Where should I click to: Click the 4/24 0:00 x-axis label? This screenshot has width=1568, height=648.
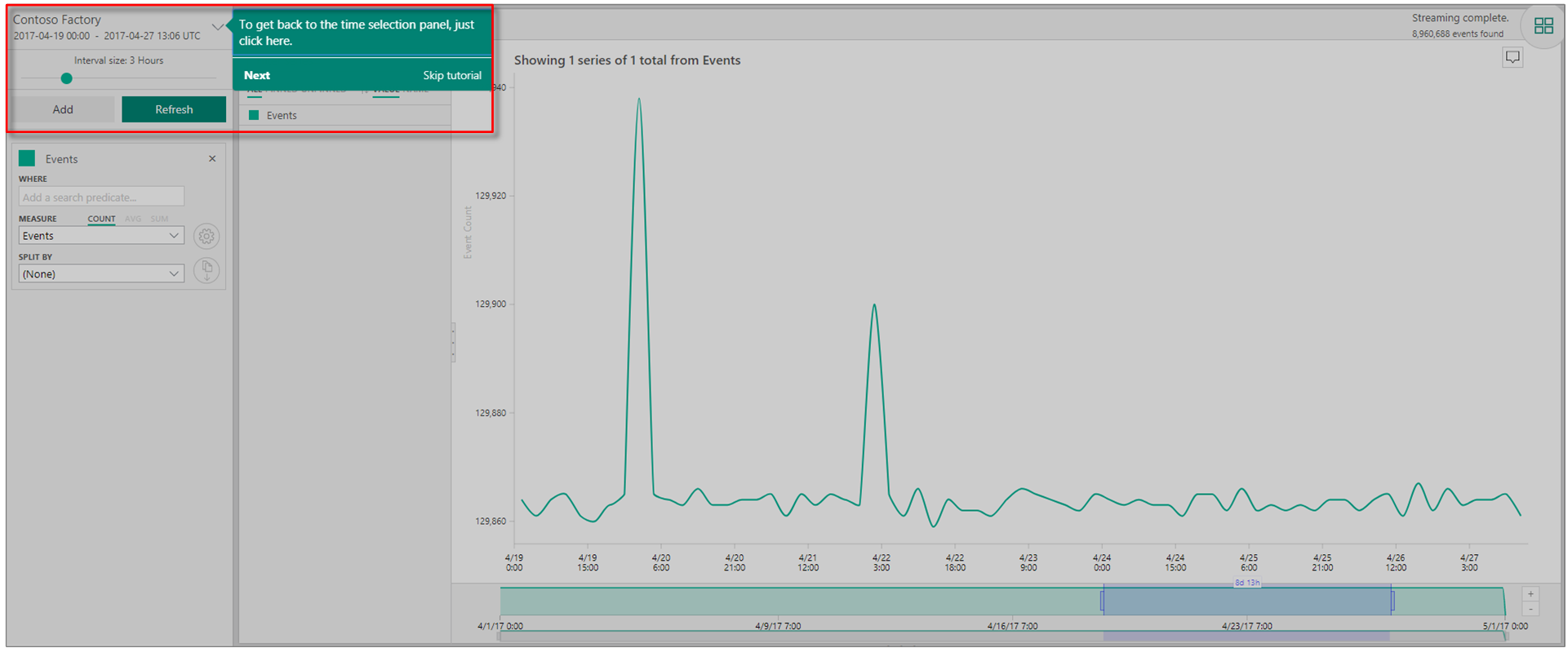click(1102, 562)
